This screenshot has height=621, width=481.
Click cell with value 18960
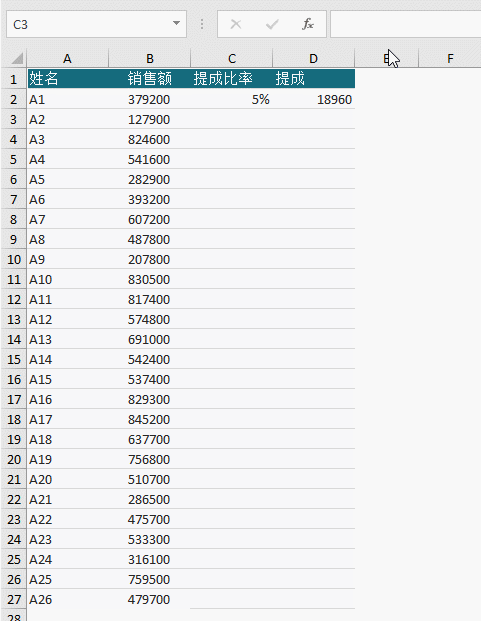pos(314,99)
